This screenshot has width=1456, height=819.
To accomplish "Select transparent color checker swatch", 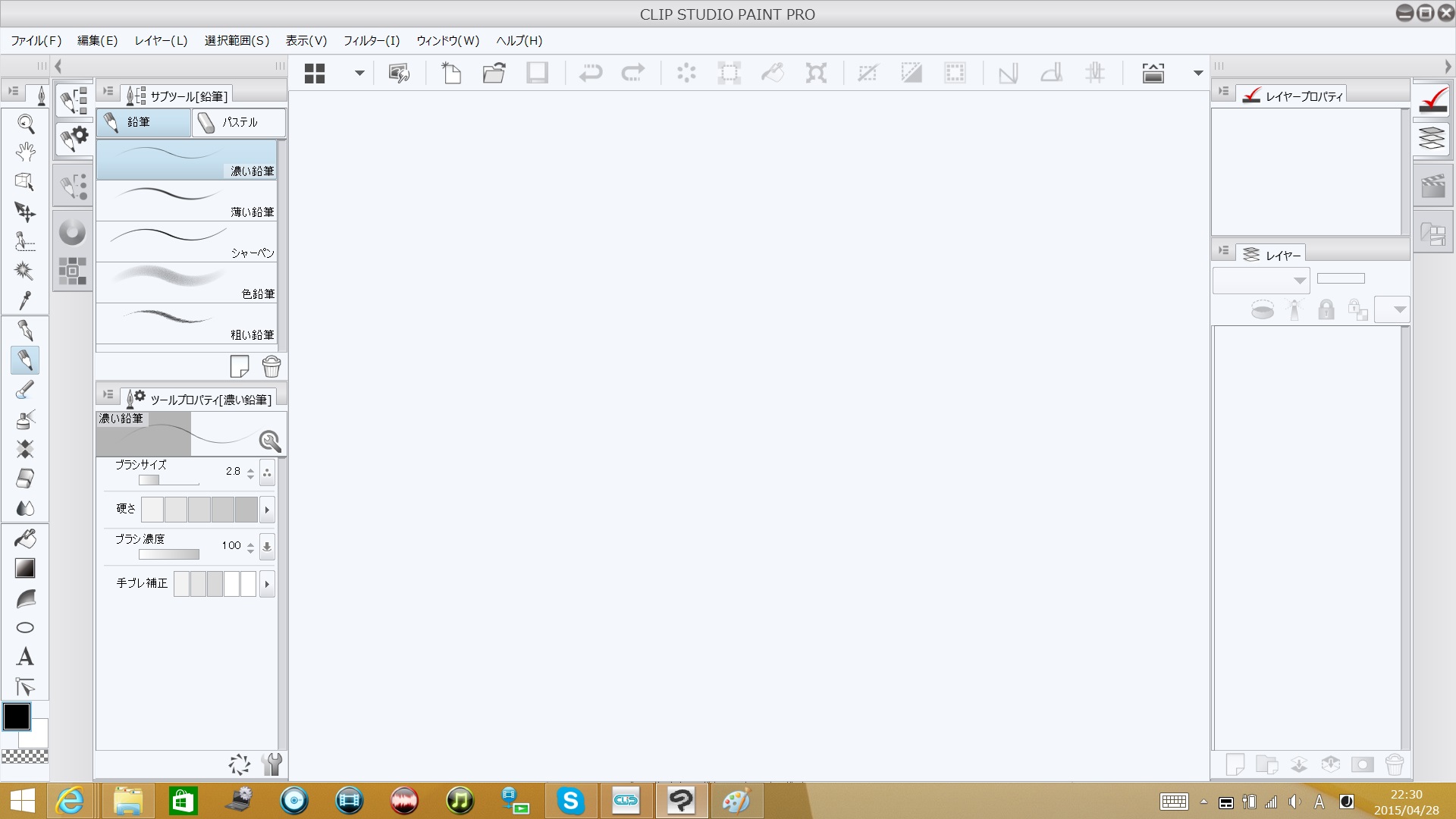I will coord(25,756).
